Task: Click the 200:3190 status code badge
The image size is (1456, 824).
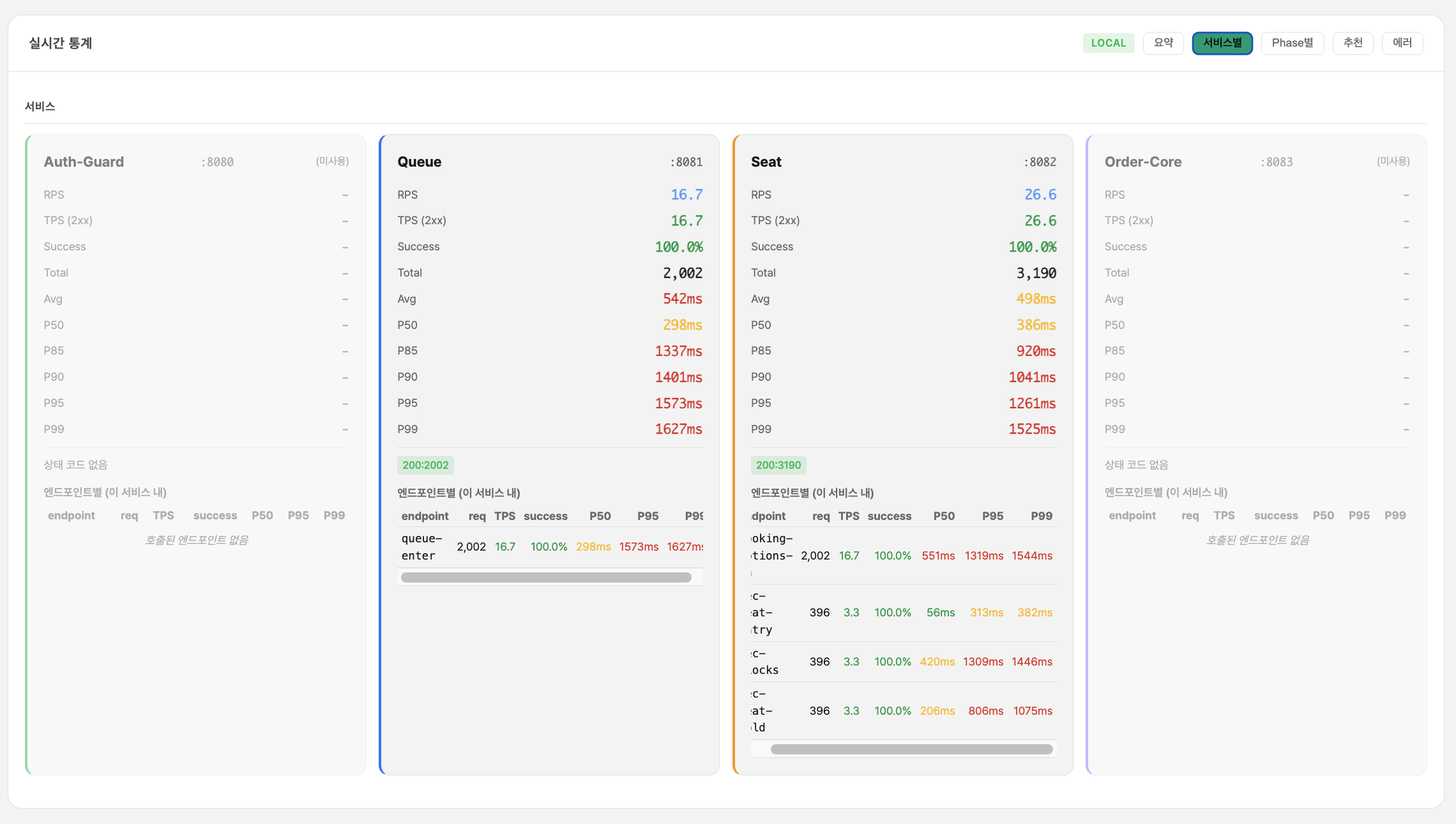Action: (778, 465)
